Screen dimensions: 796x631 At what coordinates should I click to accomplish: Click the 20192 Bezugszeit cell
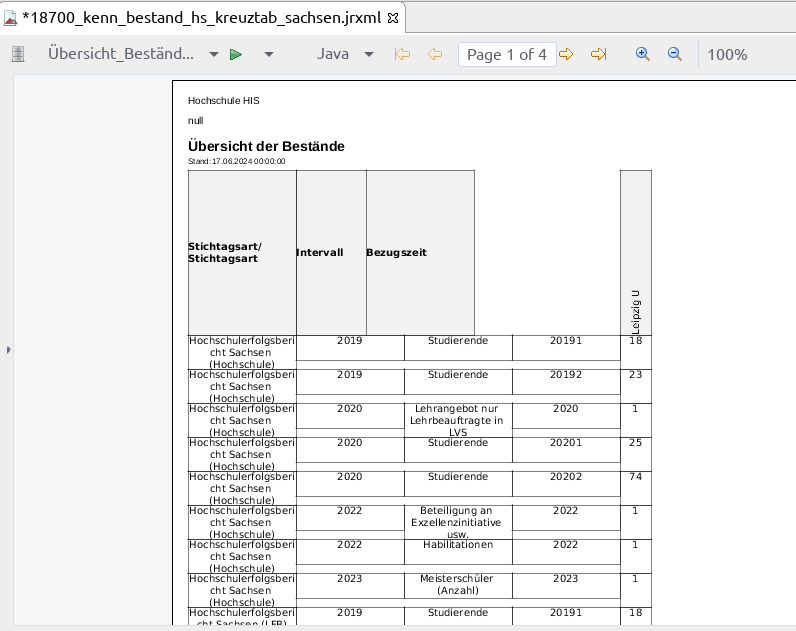click(x=566, y=382)
